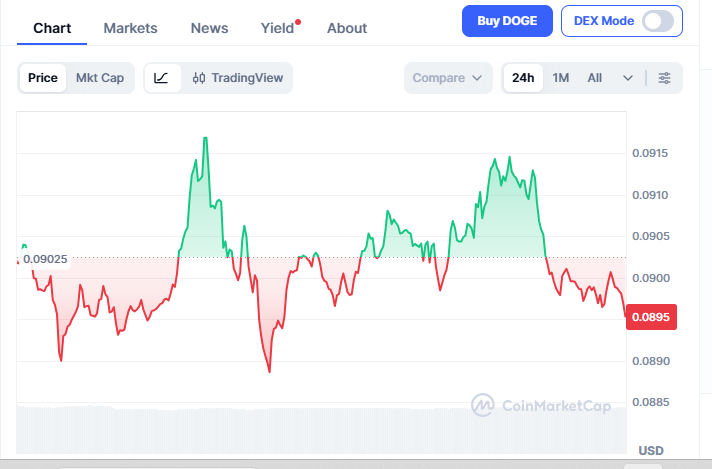Open the News tab
The width and height of the screenshot is (712, 469).
click(x=209, y=28)
